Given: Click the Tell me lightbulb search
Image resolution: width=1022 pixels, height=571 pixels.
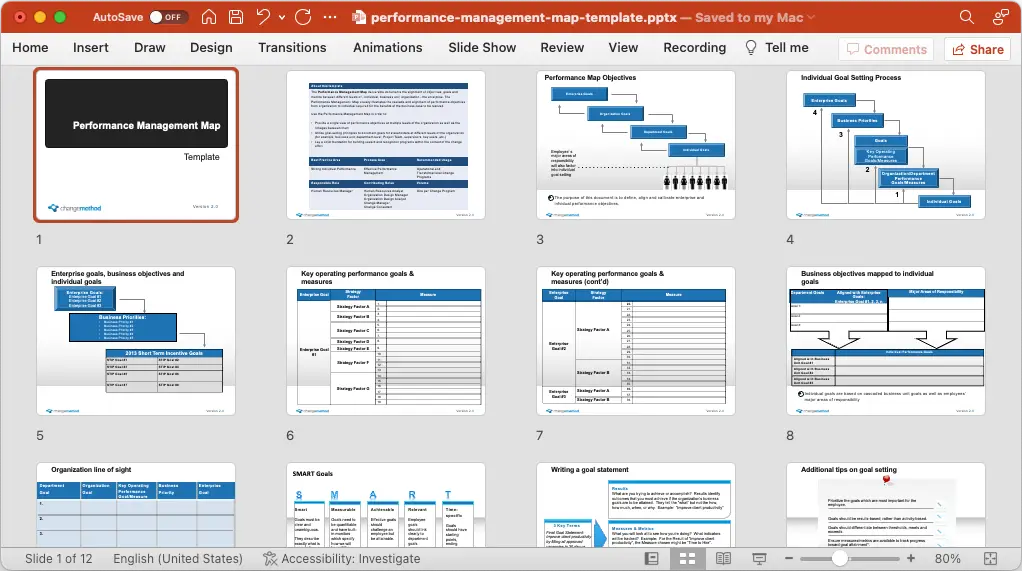Looking at the screenshot, I should (x=777, y=48).
